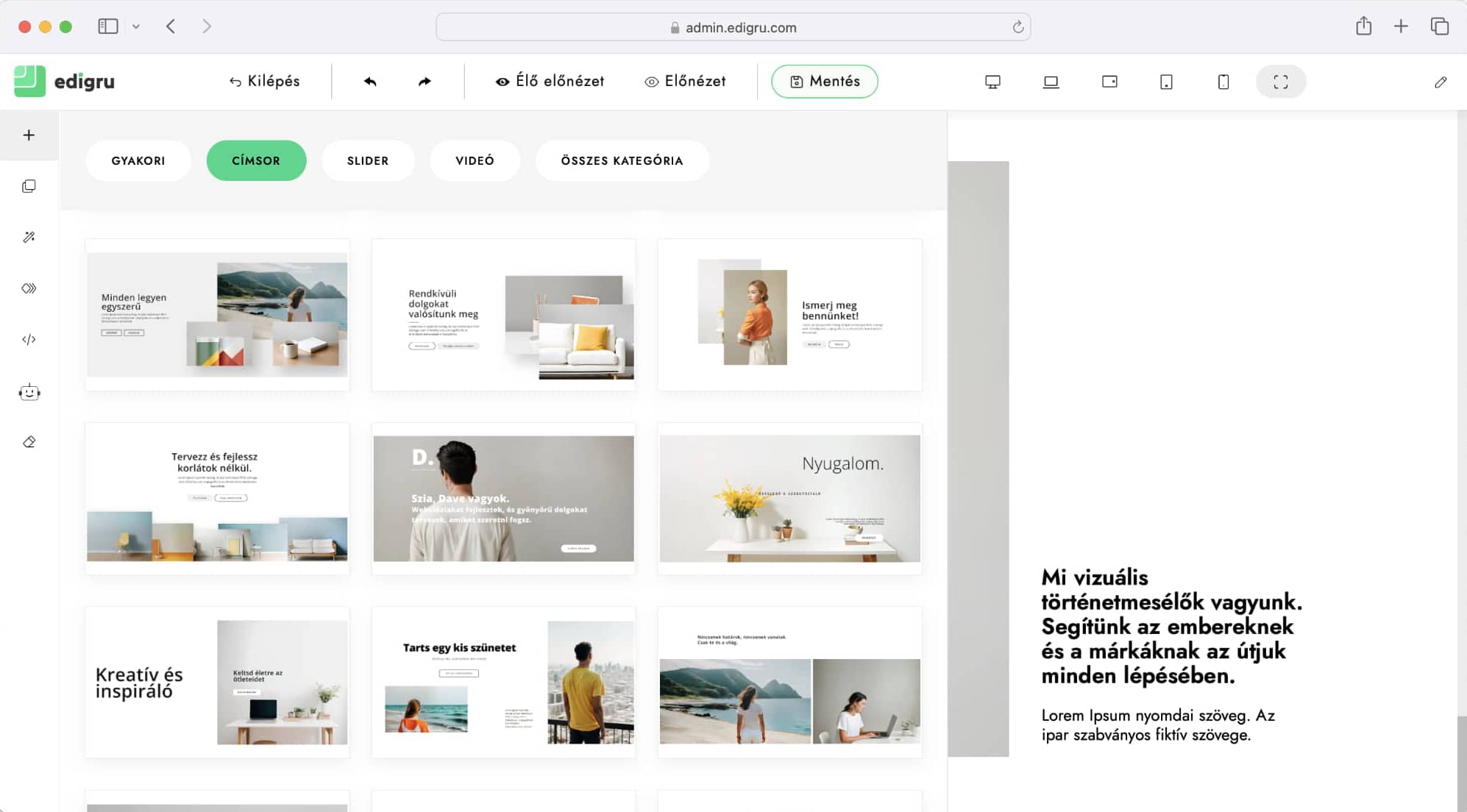The image size is (1467, 812).
Task: Select the magic wand design tool
Action: pos(29,237)
